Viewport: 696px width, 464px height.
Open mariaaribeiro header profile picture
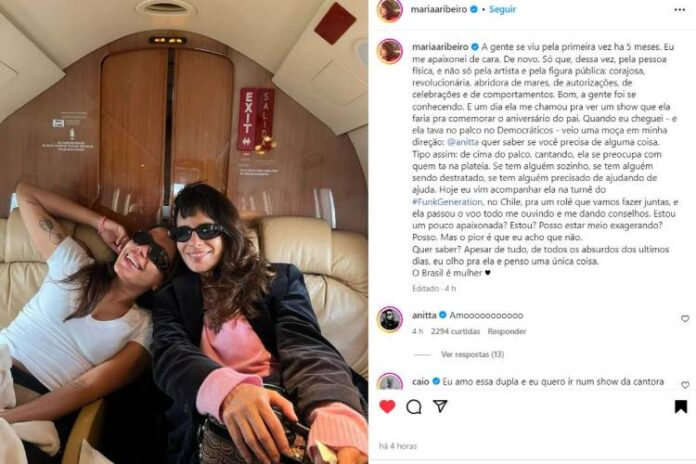(390, 10)
